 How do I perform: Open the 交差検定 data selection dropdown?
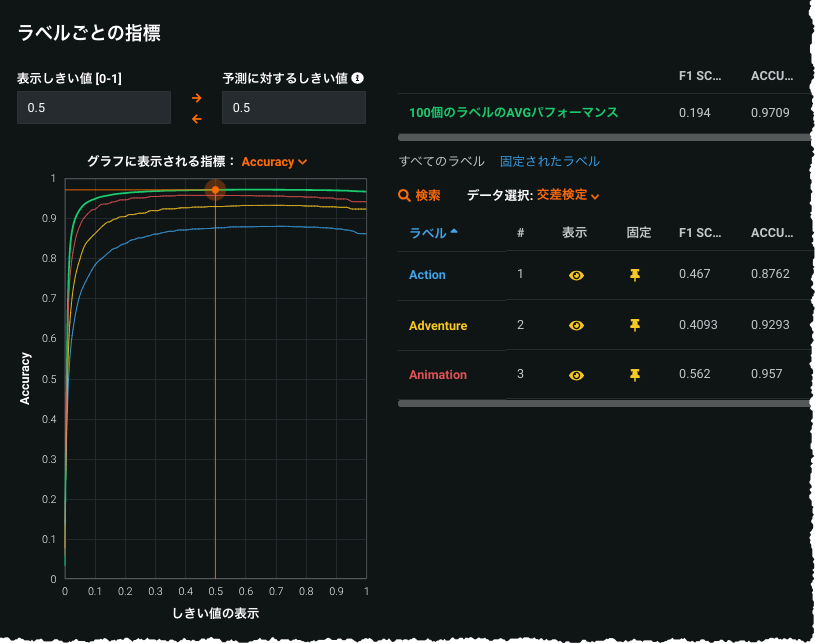tap(568, 196)
